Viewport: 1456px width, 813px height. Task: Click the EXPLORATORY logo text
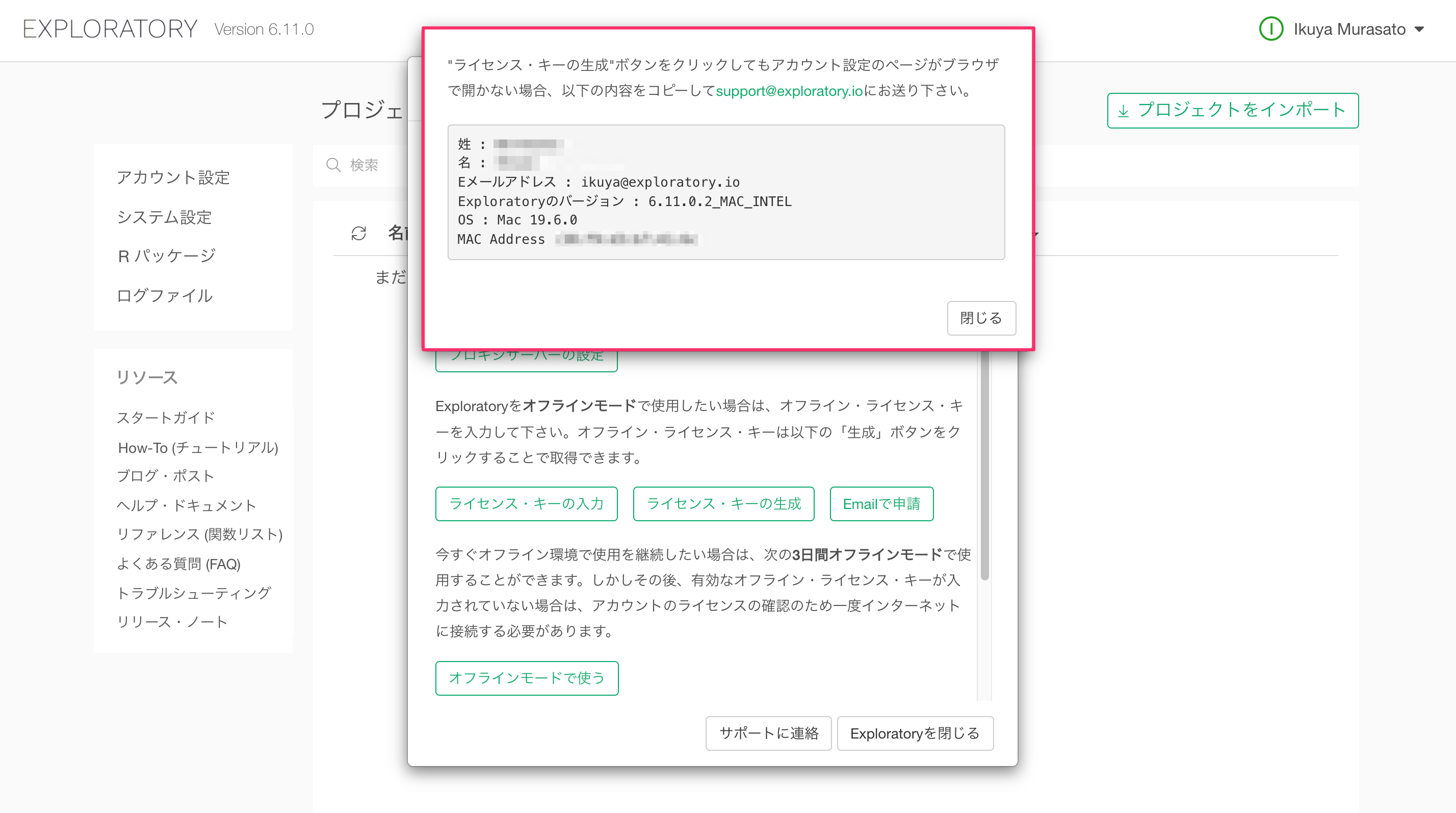click(110, 30)
